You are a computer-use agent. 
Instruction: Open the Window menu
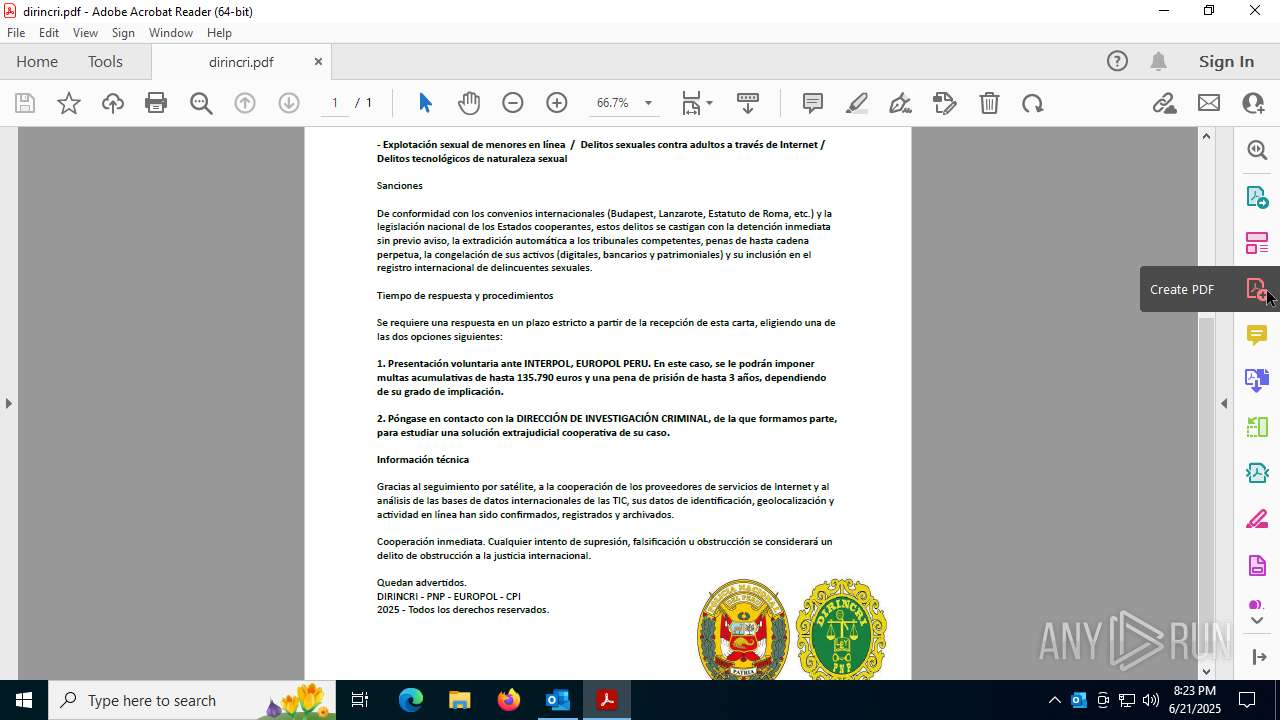point(171,33)
